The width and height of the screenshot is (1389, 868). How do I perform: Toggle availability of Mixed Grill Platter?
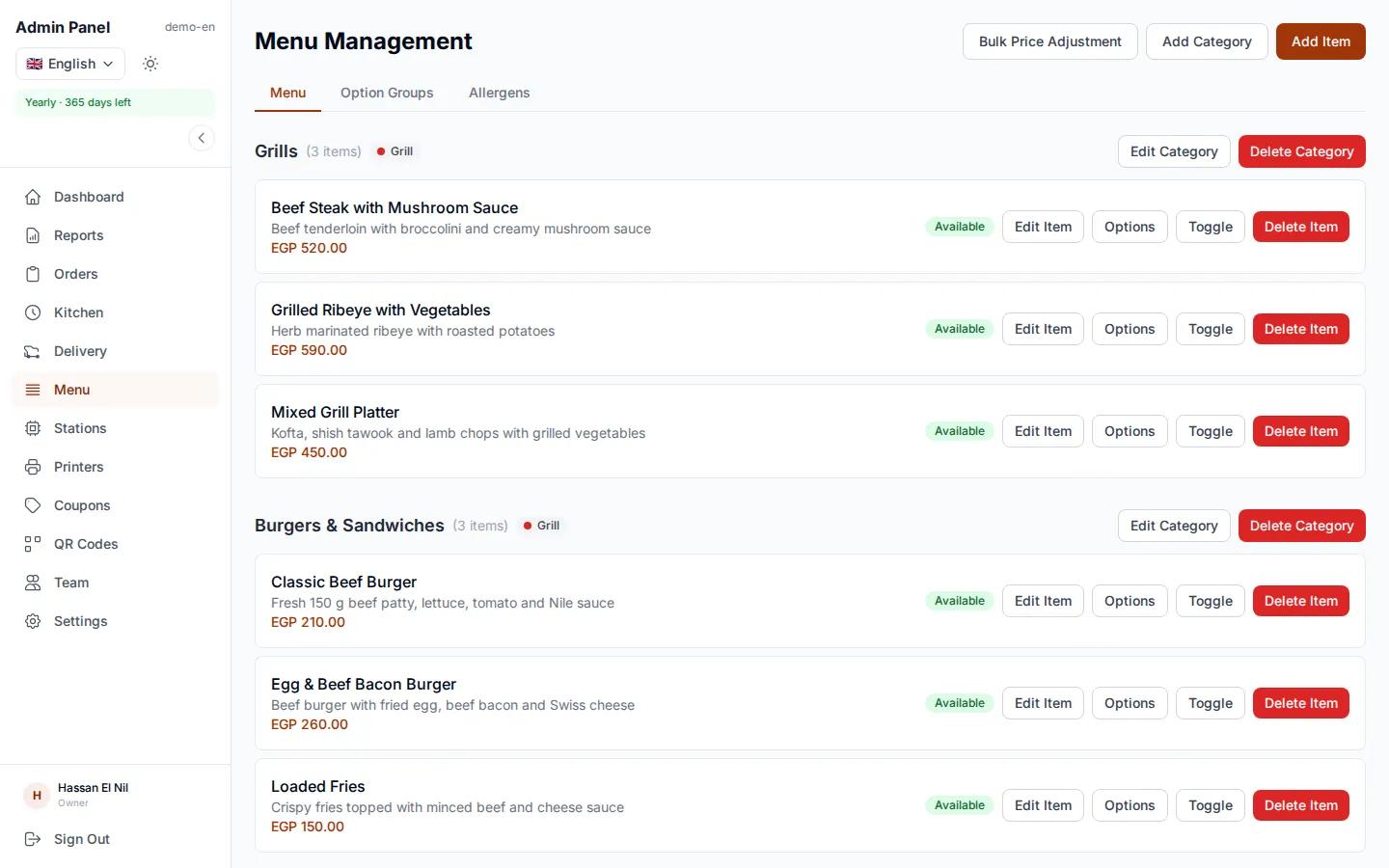[x=1211, y=431]
